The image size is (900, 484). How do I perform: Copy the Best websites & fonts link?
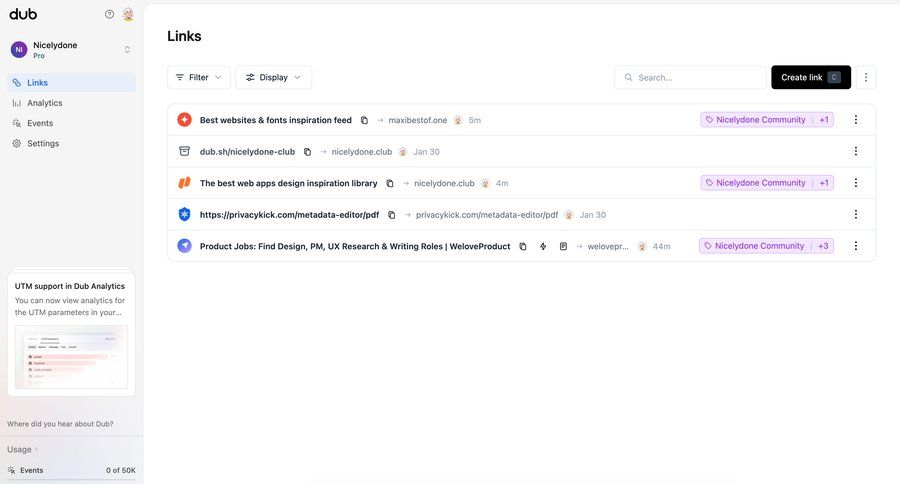364,120
